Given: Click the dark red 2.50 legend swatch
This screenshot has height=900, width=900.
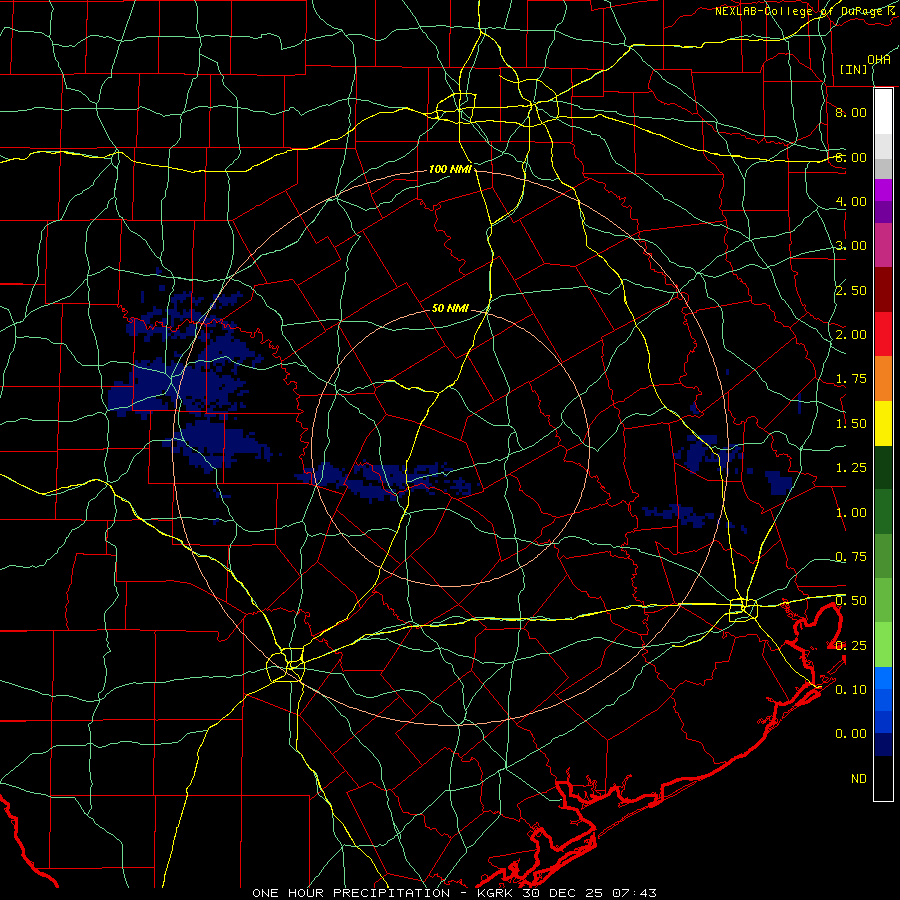Looking at the screenshot, I should pyautogui.click(x=883, y=290).
